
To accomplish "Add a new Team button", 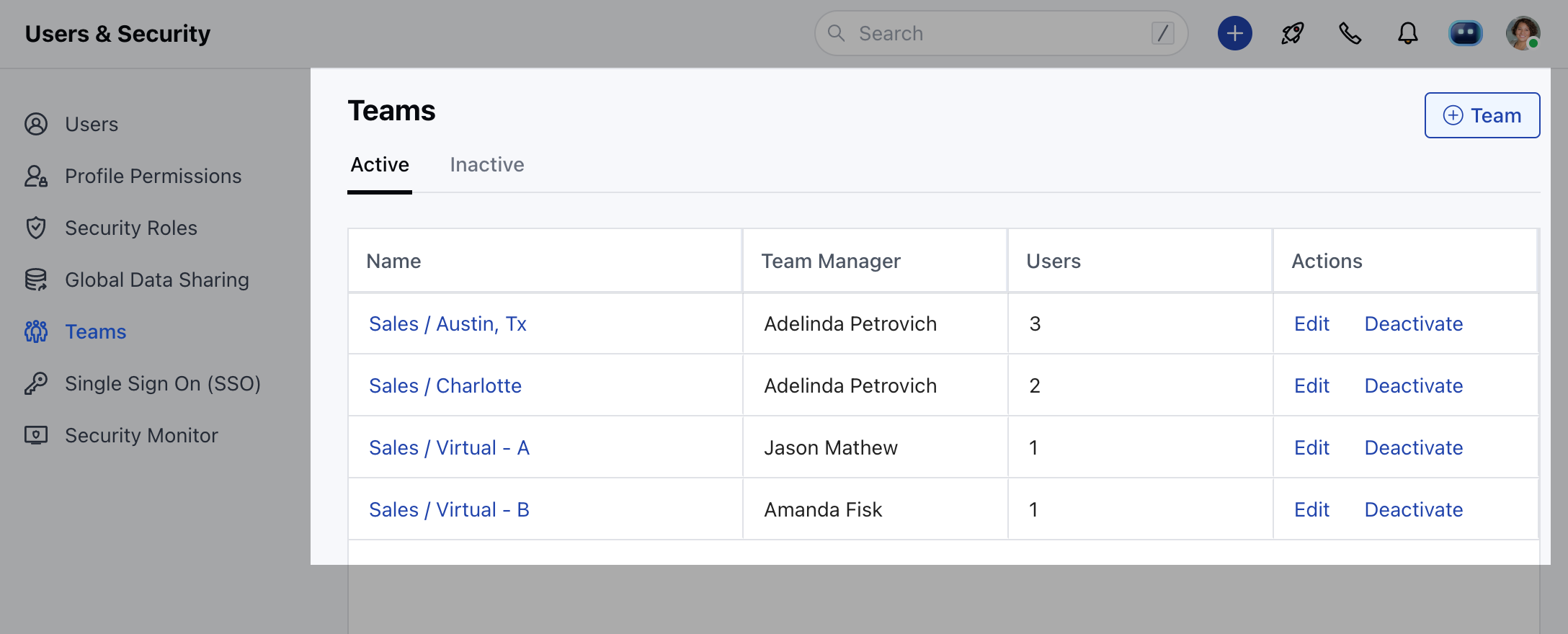I will pos(1482,115).
